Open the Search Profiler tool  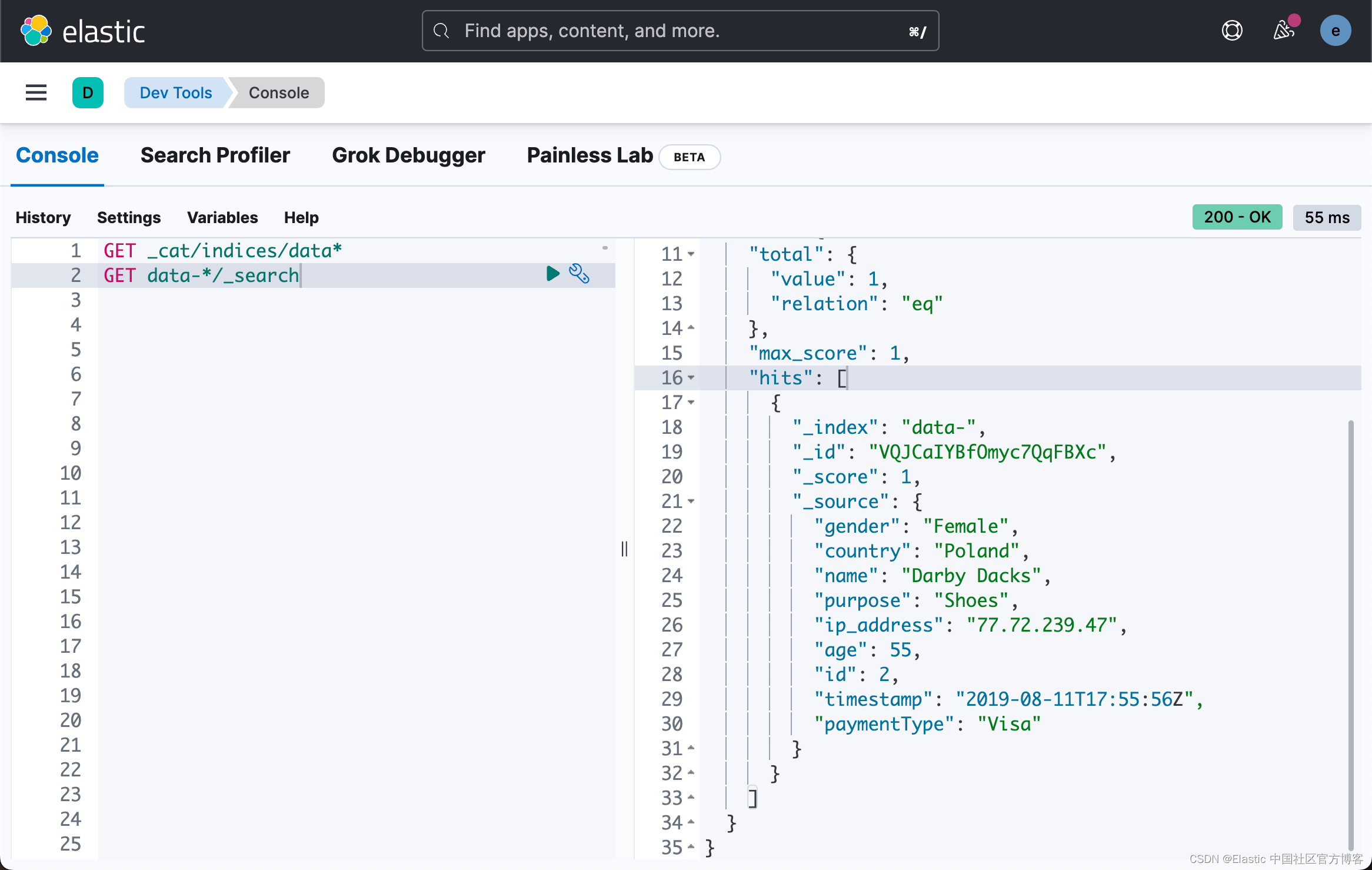tap(215, 155)
